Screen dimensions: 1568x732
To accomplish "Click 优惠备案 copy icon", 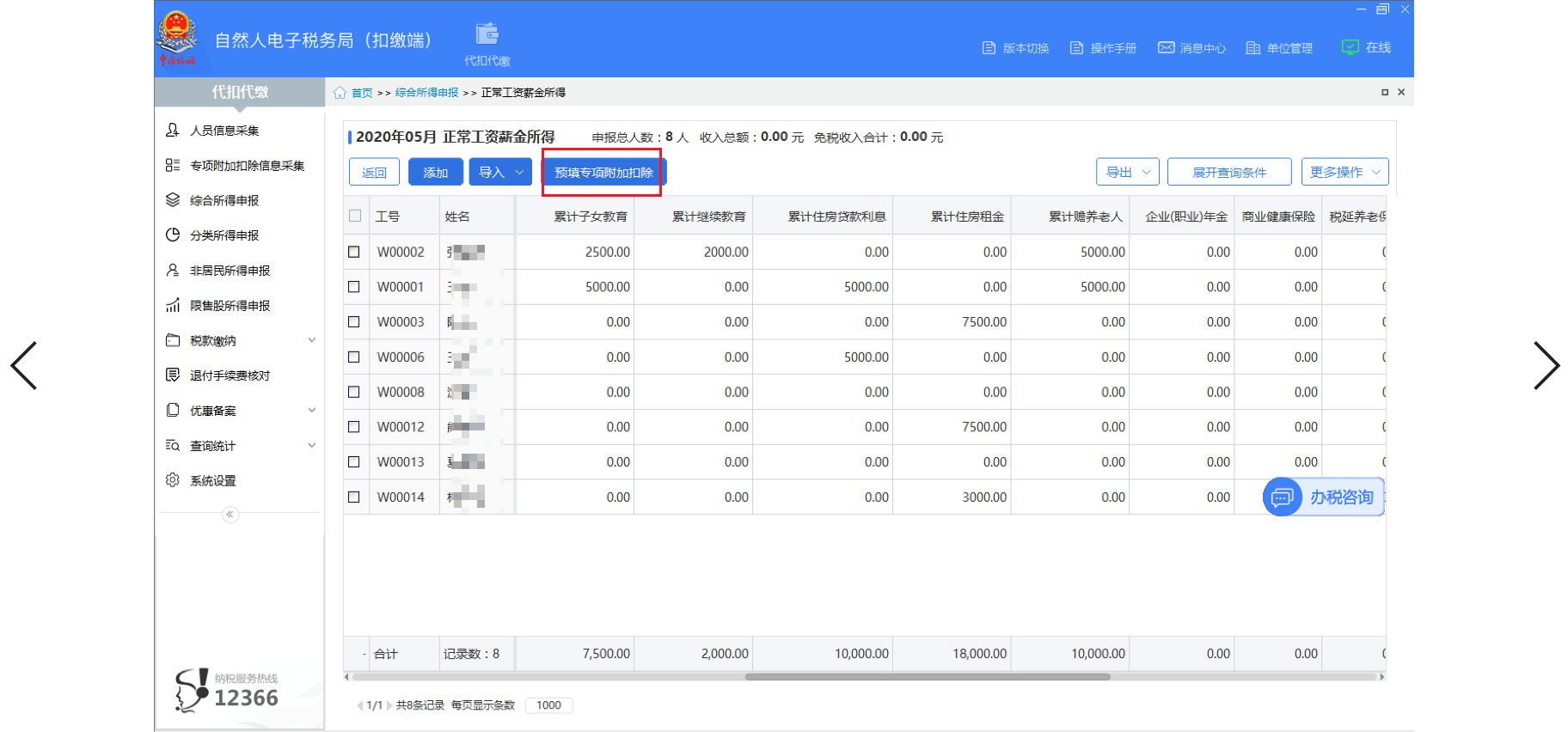I will tap(173, 410).
